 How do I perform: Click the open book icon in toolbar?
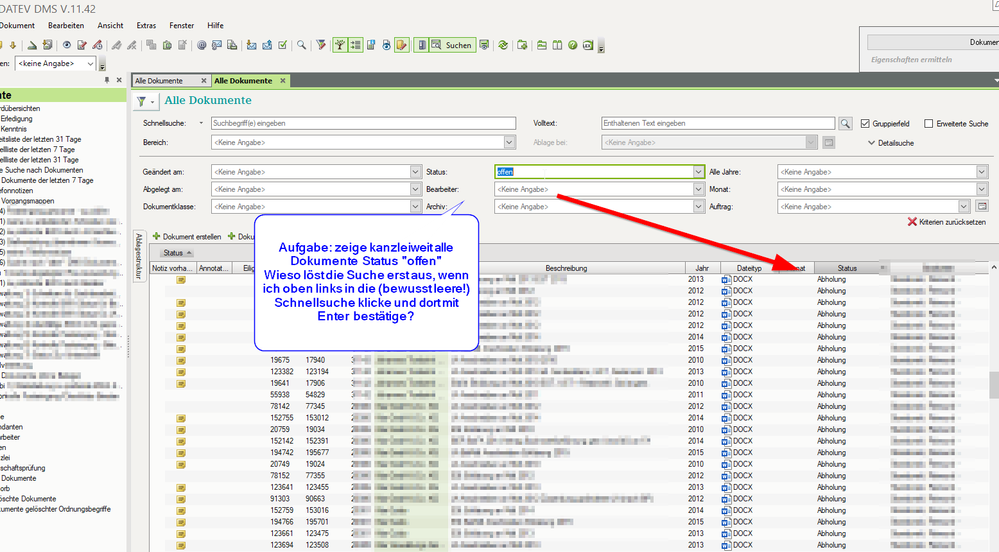(x=557, y=45)
